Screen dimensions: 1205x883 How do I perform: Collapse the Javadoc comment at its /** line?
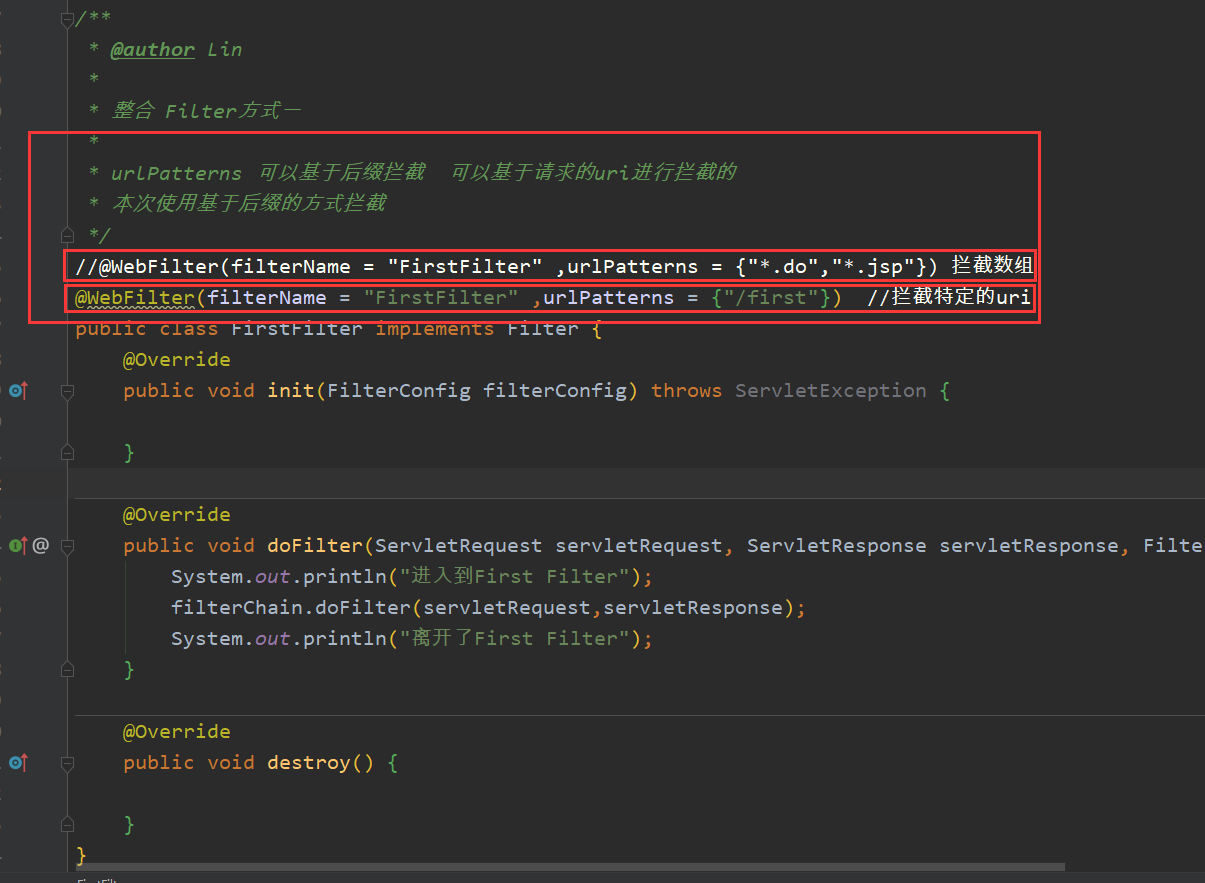(67, 19)
